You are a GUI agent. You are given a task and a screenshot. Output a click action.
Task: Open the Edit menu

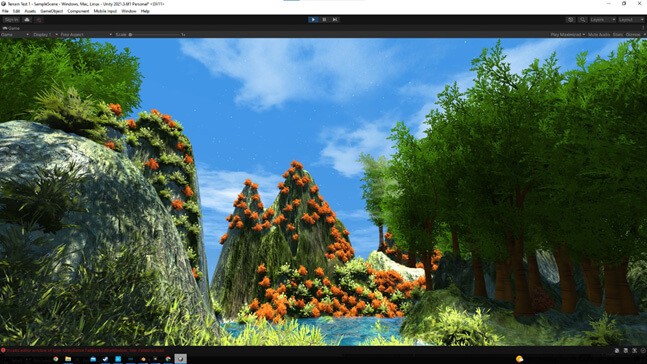tap(17, 11)
